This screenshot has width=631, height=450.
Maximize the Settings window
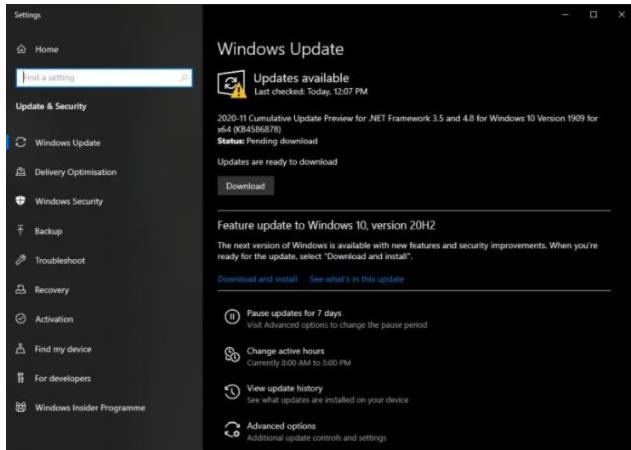(x=594, y=14)
